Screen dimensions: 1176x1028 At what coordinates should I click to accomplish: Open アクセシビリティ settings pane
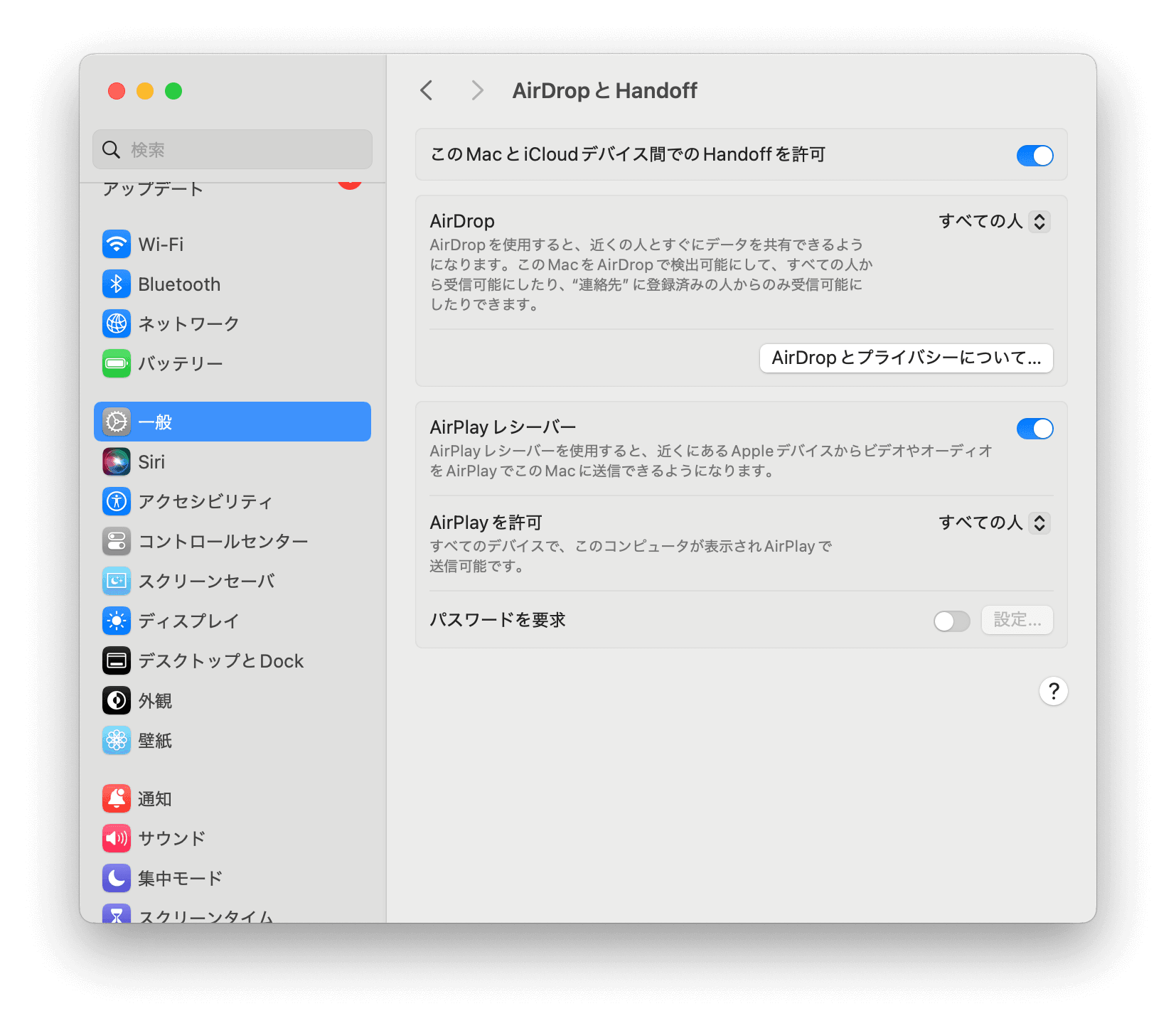(x=232, y=502)
